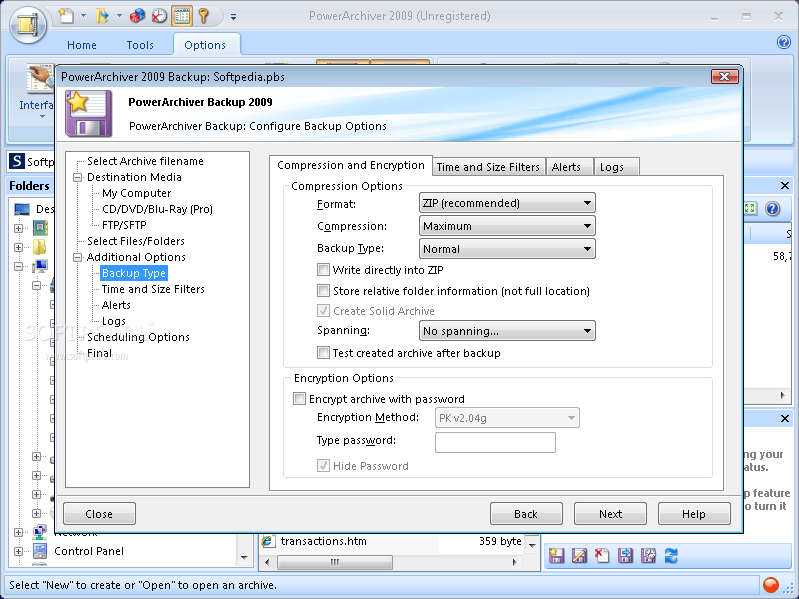Screen dimensions: 799x599
Task: Click the horizontal scrollbar thumb under file list
Action: [335, 562]
